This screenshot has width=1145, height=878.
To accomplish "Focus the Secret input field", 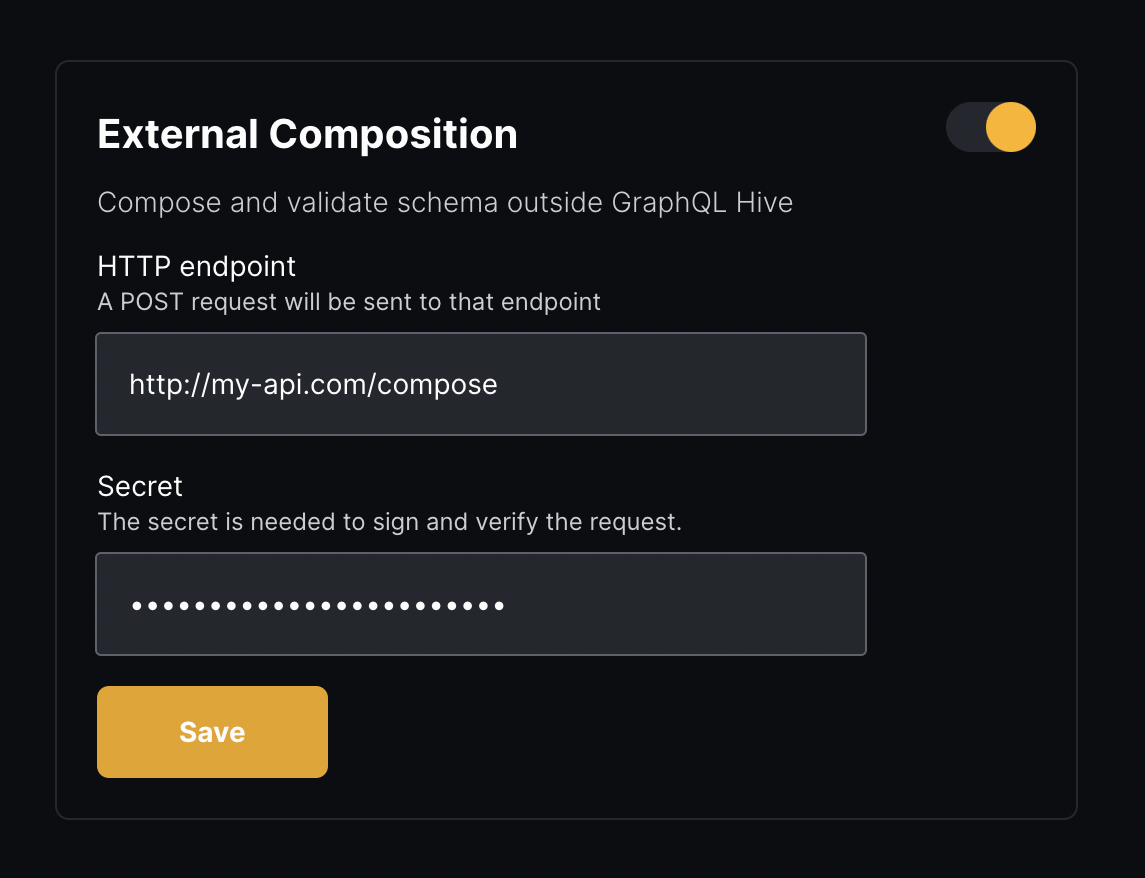I will pyautogui.click(x=480, y=604).
